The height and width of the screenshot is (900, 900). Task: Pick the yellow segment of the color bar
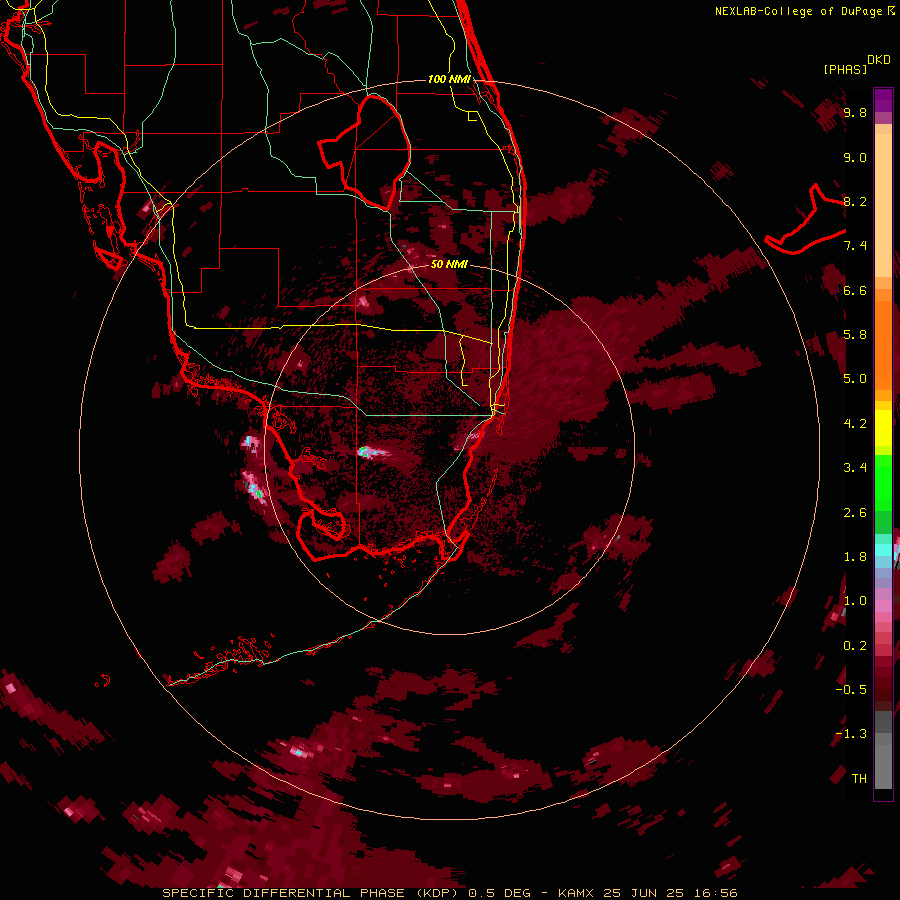(883, 428)
